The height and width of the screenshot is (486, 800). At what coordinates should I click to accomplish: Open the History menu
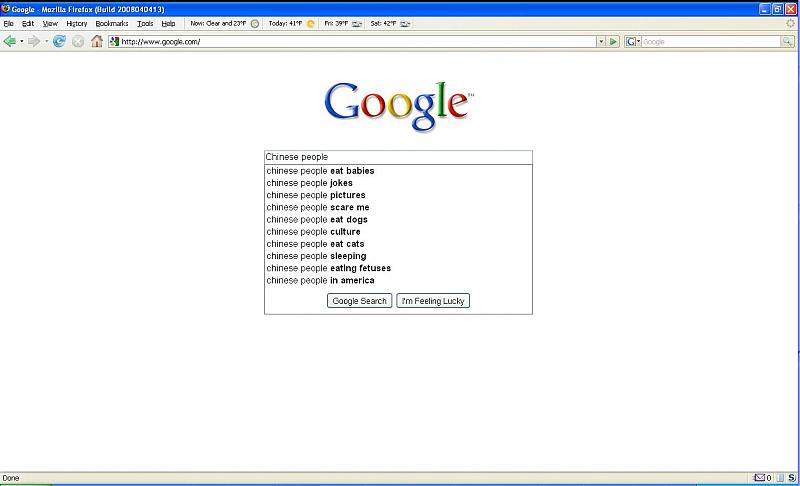click(x=77, y=23)
